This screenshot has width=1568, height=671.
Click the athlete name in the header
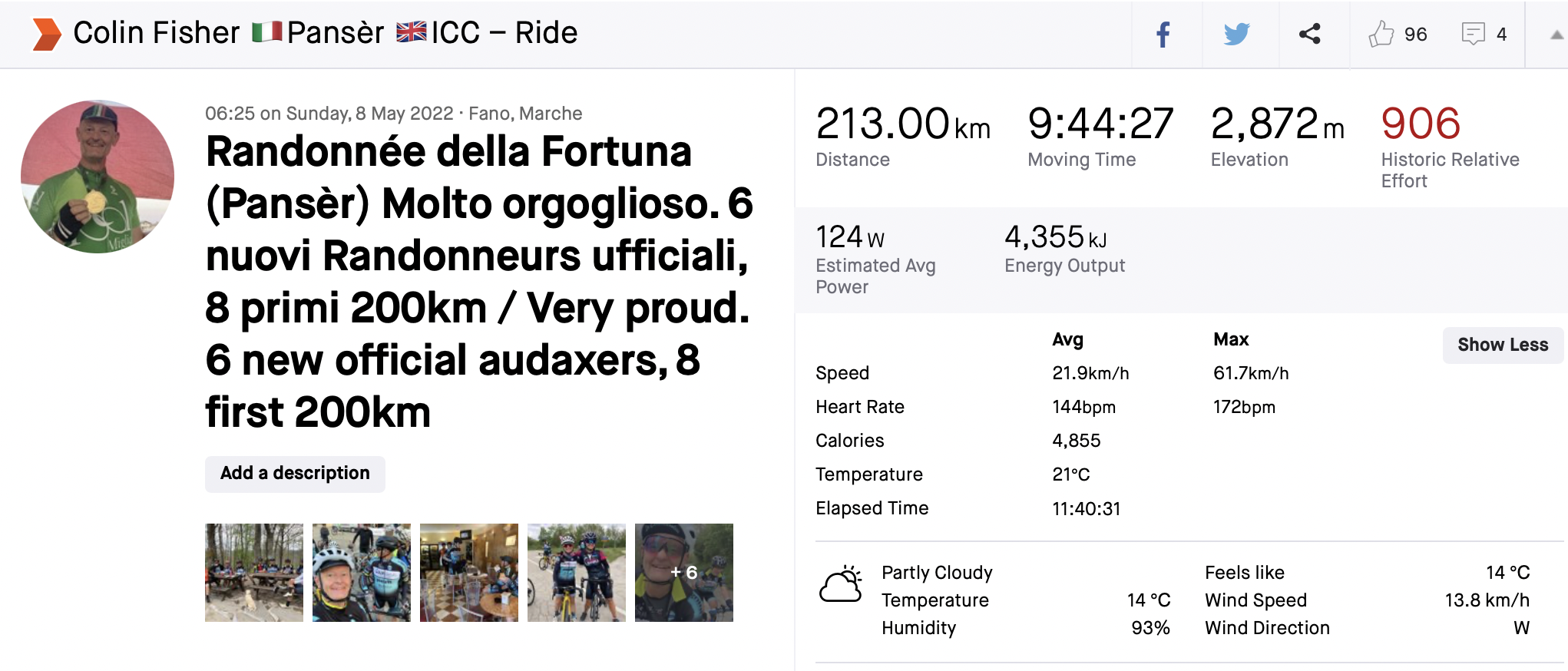157,33
